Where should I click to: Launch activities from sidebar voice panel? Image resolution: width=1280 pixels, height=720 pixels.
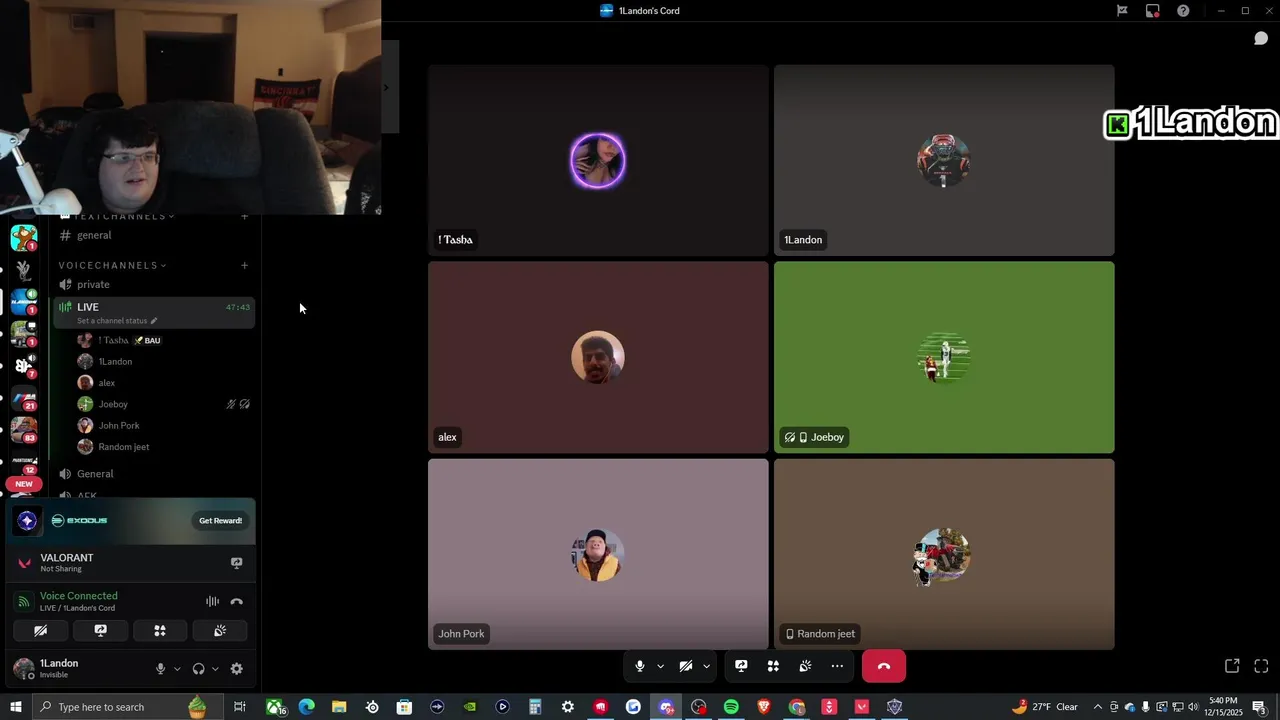click(160, 631)
